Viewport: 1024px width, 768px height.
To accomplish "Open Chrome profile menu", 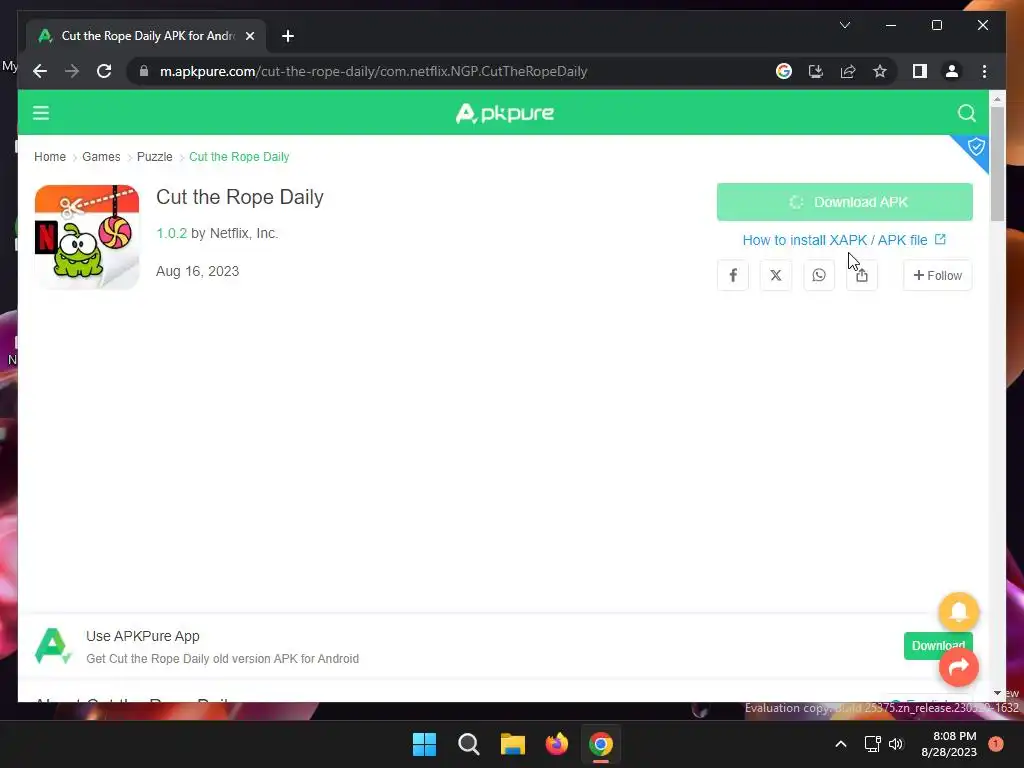I will [952, 71].
